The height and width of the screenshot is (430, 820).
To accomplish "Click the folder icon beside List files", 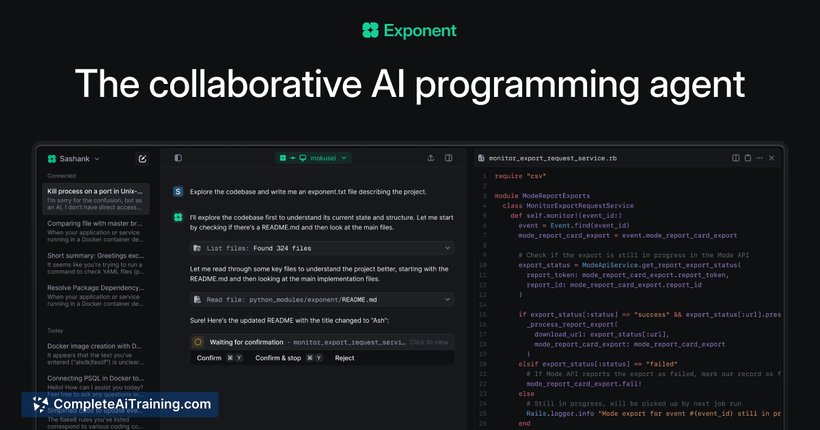I will [197, 248].
